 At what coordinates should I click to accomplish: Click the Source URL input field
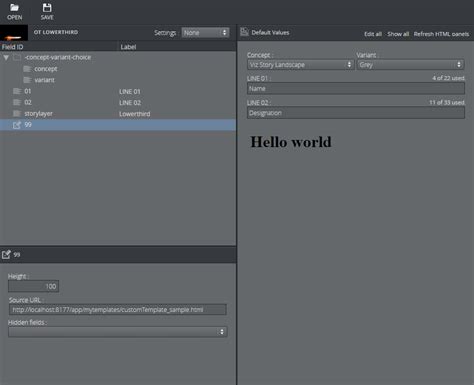pos(118,310)
